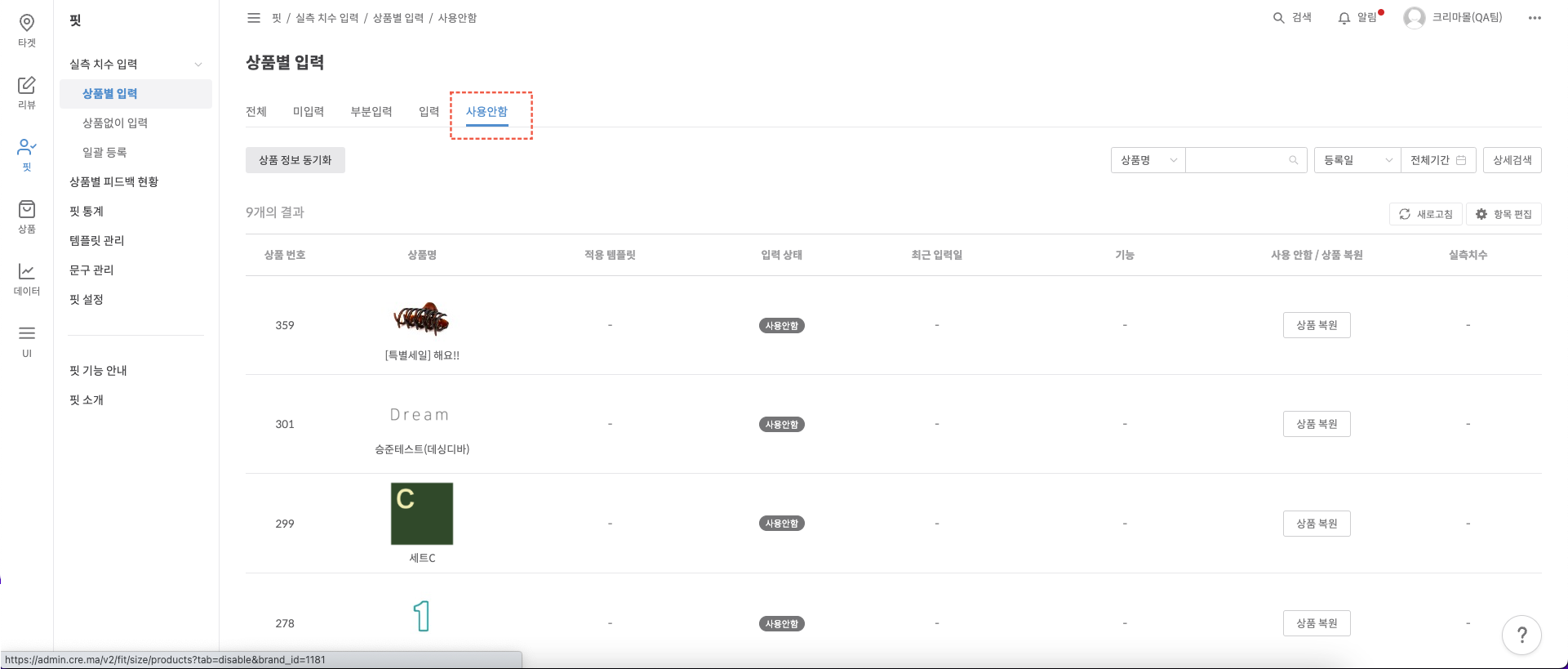Click the 새로고침 refresh button
1568x669 pixels.
pos(1425,214)
